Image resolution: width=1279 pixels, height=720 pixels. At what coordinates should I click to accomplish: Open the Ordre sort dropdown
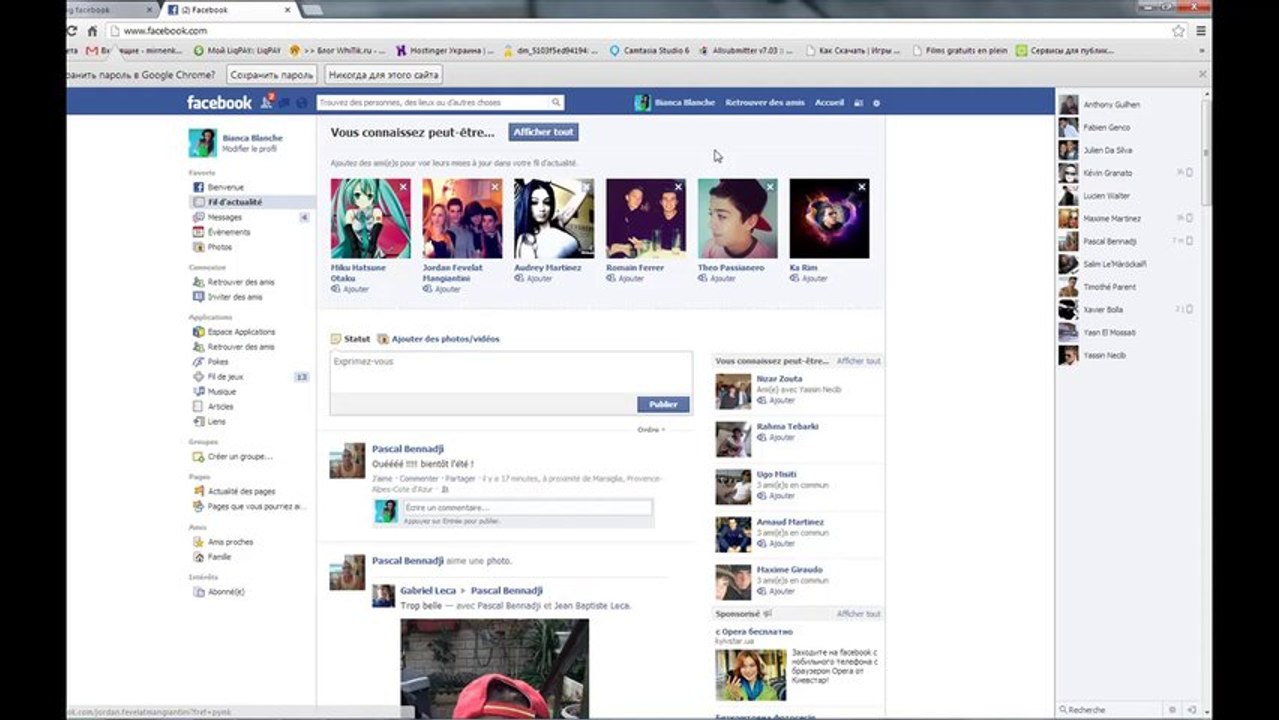[x=651, y=430]
